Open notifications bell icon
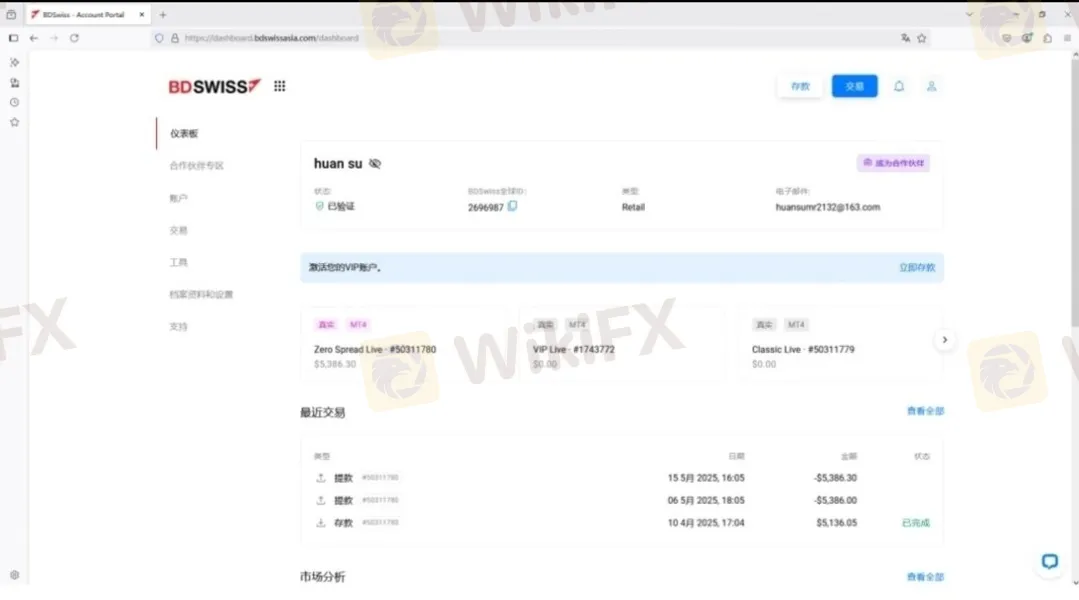The image size is (1079, 600). [899, 86]
